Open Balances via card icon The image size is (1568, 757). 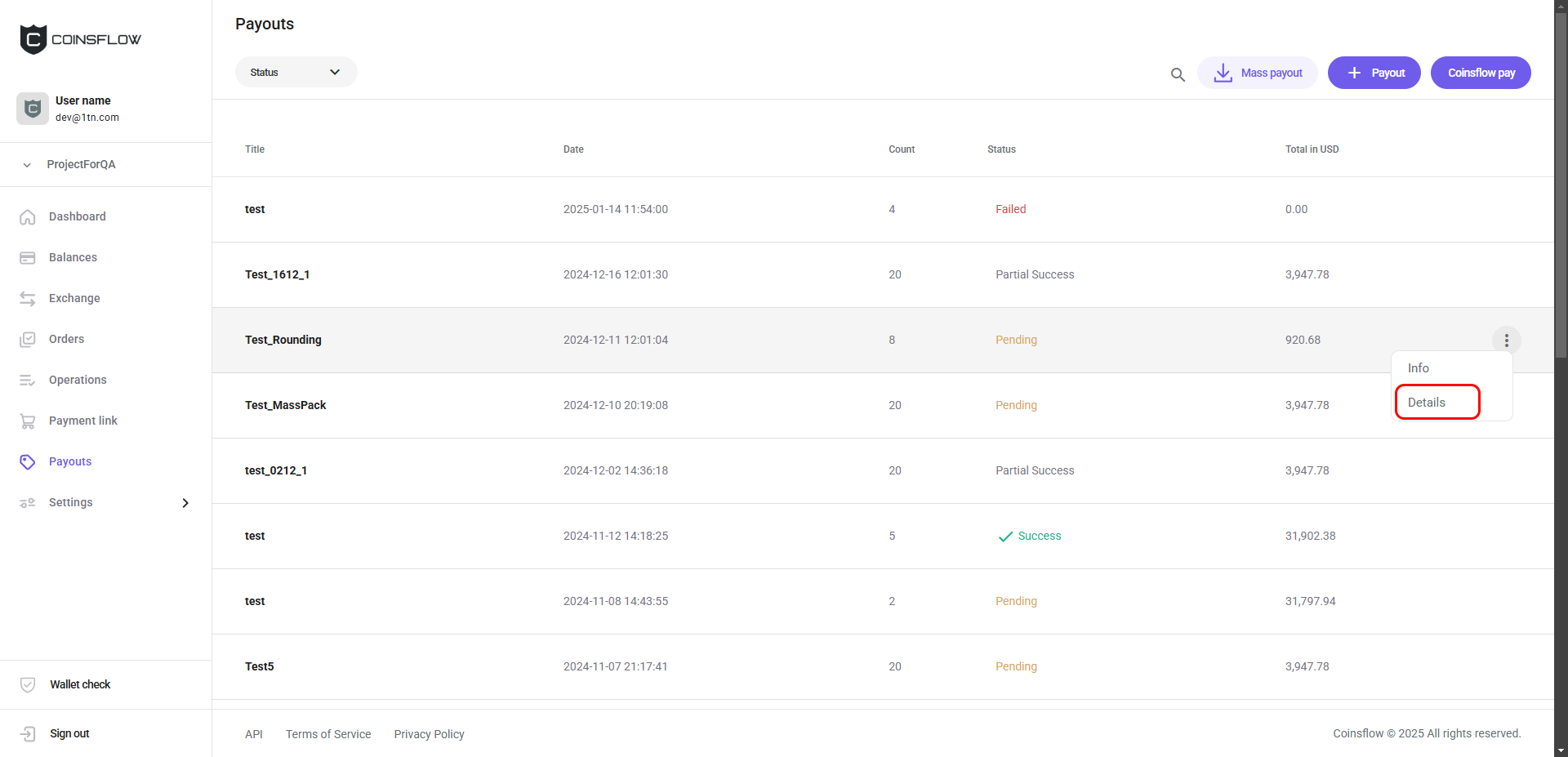click(x=28, y=258)
